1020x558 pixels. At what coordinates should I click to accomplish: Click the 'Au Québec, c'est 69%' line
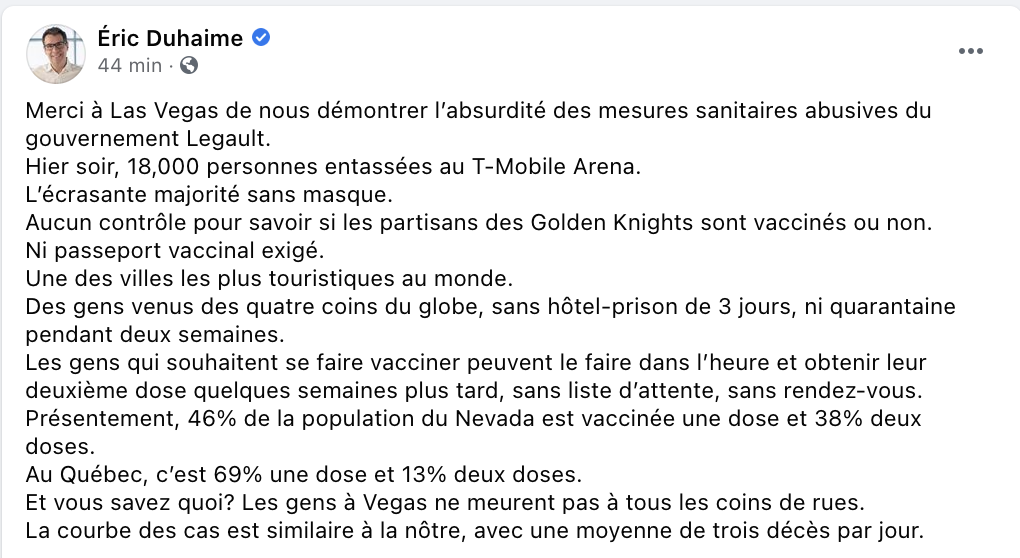(x=304, y=474)
